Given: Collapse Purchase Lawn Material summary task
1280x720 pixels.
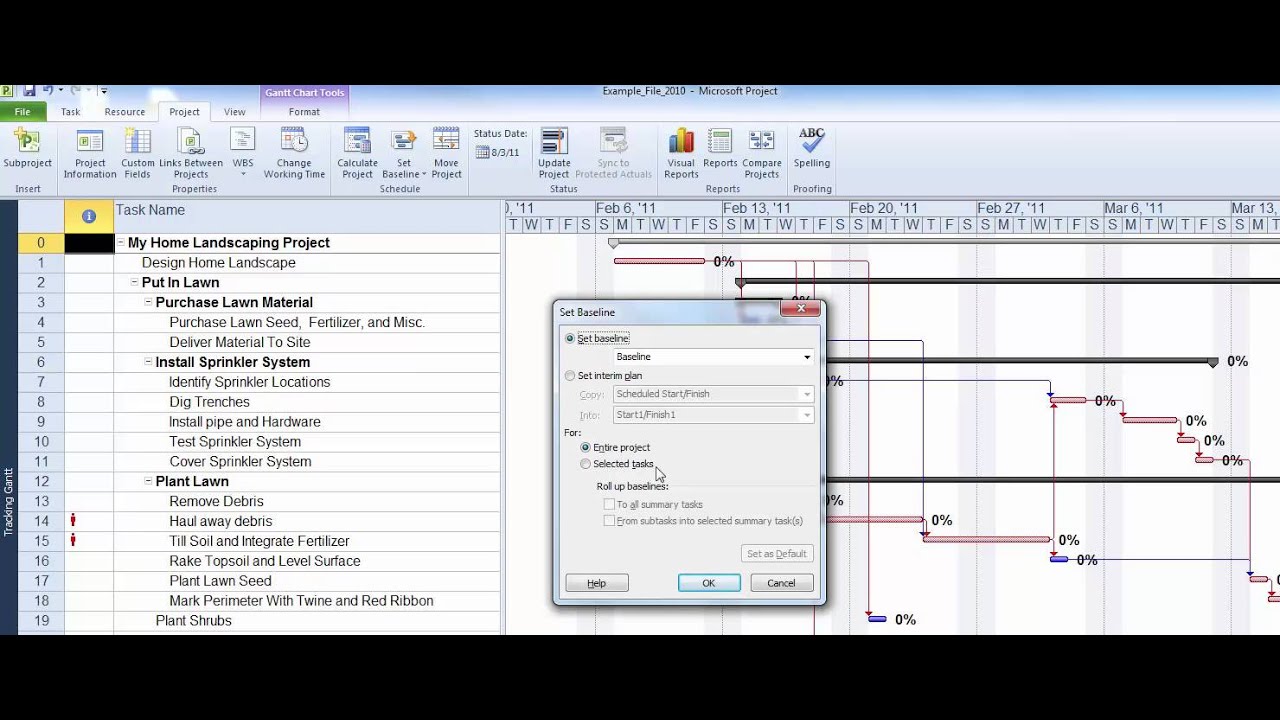Looking at the screenshot, I should pyautogui.click(x=148, y=302).
